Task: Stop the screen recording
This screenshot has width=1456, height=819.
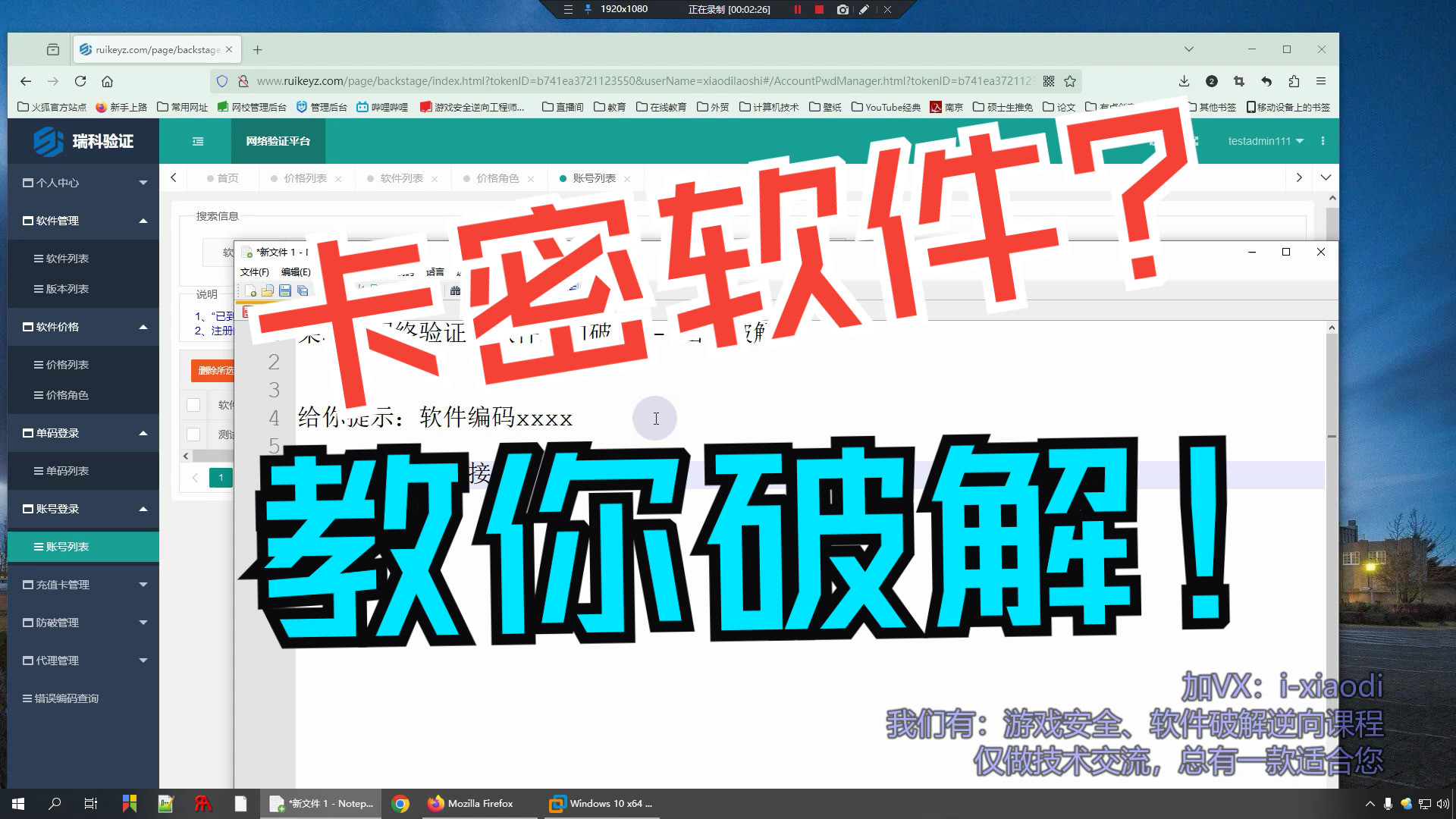Action: [x=819, y=9]
